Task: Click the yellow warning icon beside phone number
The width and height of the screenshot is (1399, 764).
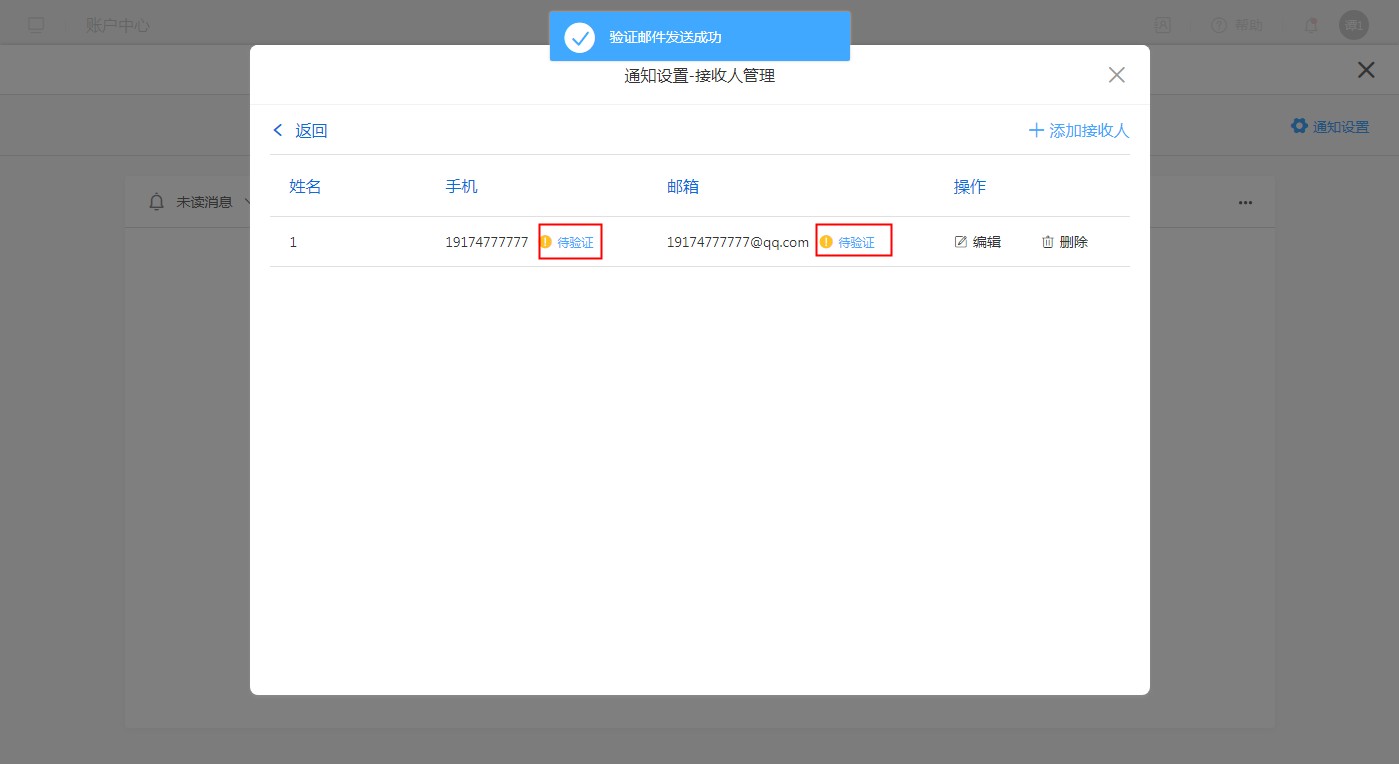Action: 546,242
